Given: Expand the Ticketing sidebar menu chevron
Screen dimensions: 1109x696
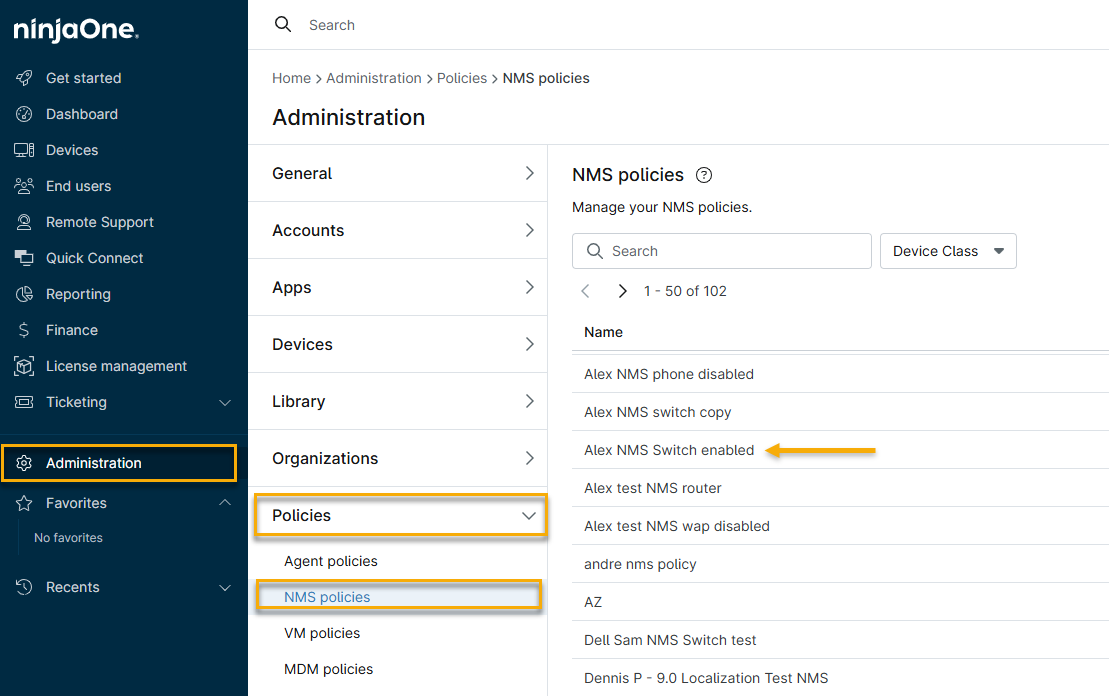Looking at the screenshot, I should tap(225, 402).
